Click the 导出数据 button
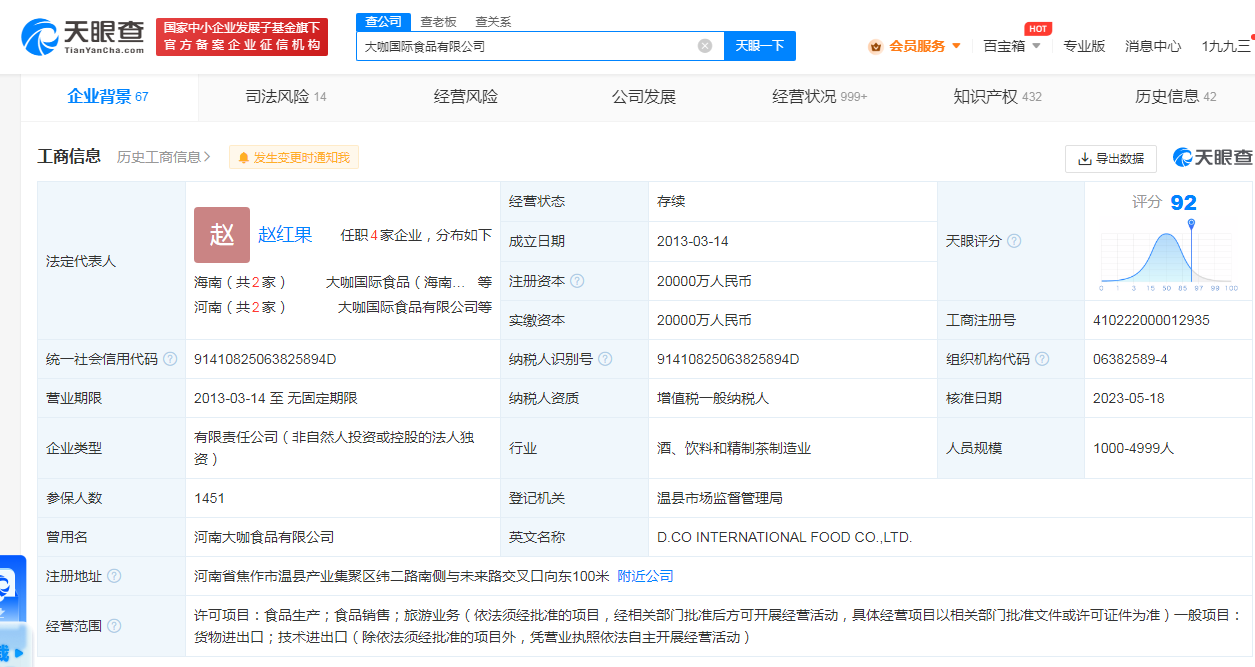 tap(1111, 159)
